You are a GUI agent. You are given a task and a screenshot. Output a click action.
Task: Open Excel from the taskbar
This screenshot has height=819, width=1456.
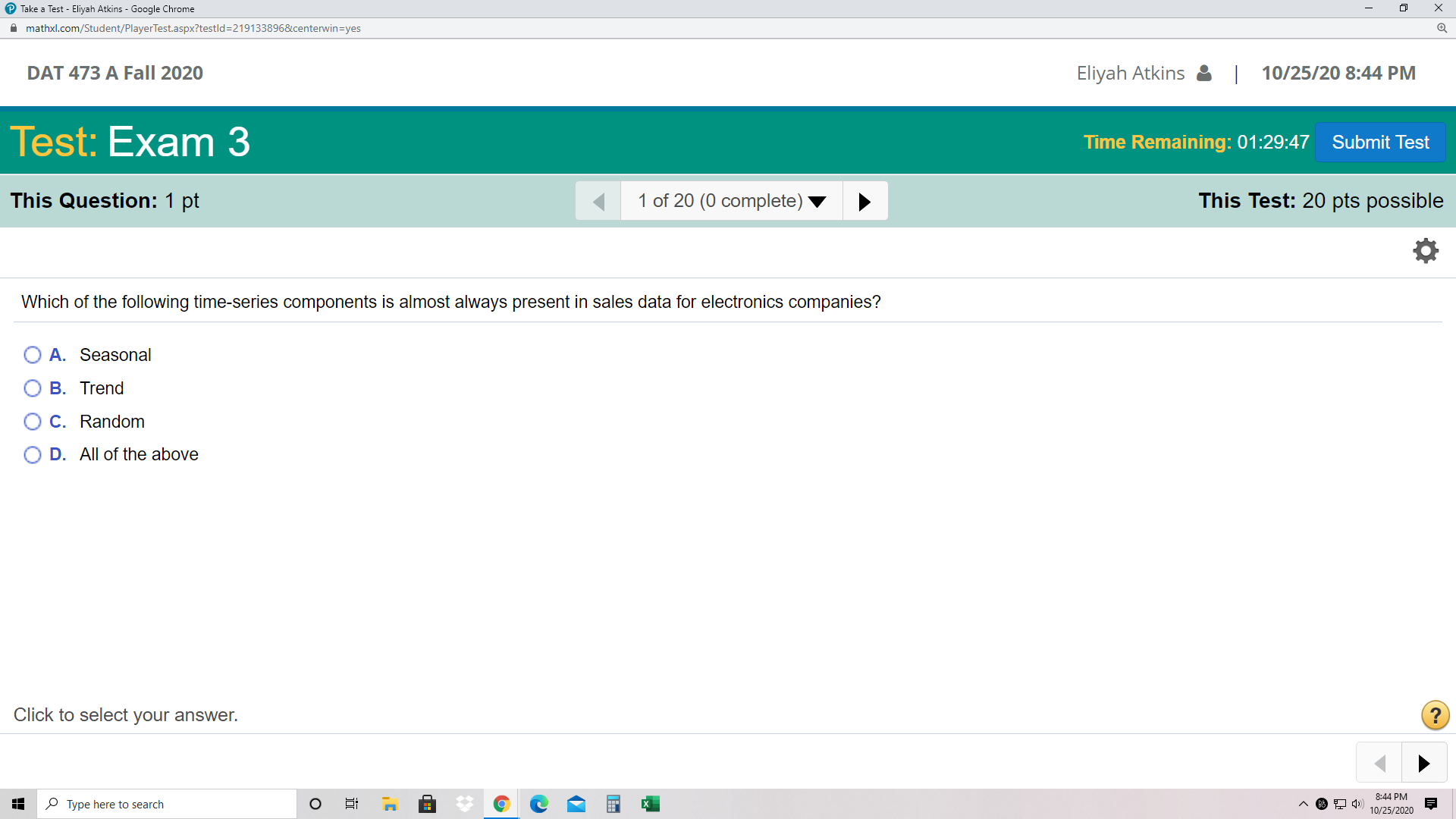650,804
